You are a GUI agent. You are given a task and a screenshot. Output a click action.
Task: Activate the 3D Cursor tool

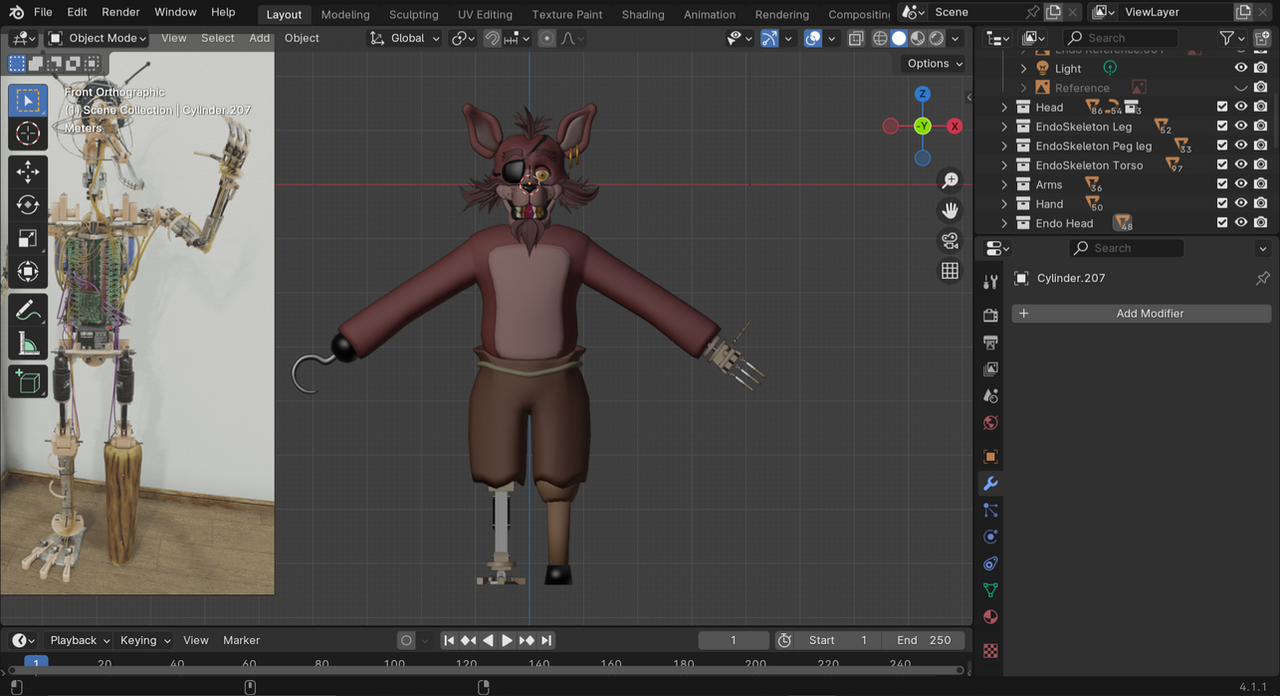click(x=28, y=133)
